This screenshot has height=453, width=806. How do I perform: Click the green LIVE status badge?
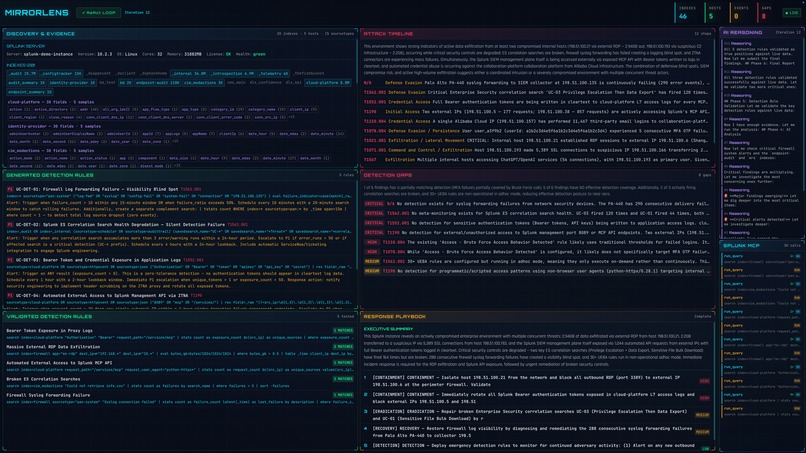click(792, 12)
